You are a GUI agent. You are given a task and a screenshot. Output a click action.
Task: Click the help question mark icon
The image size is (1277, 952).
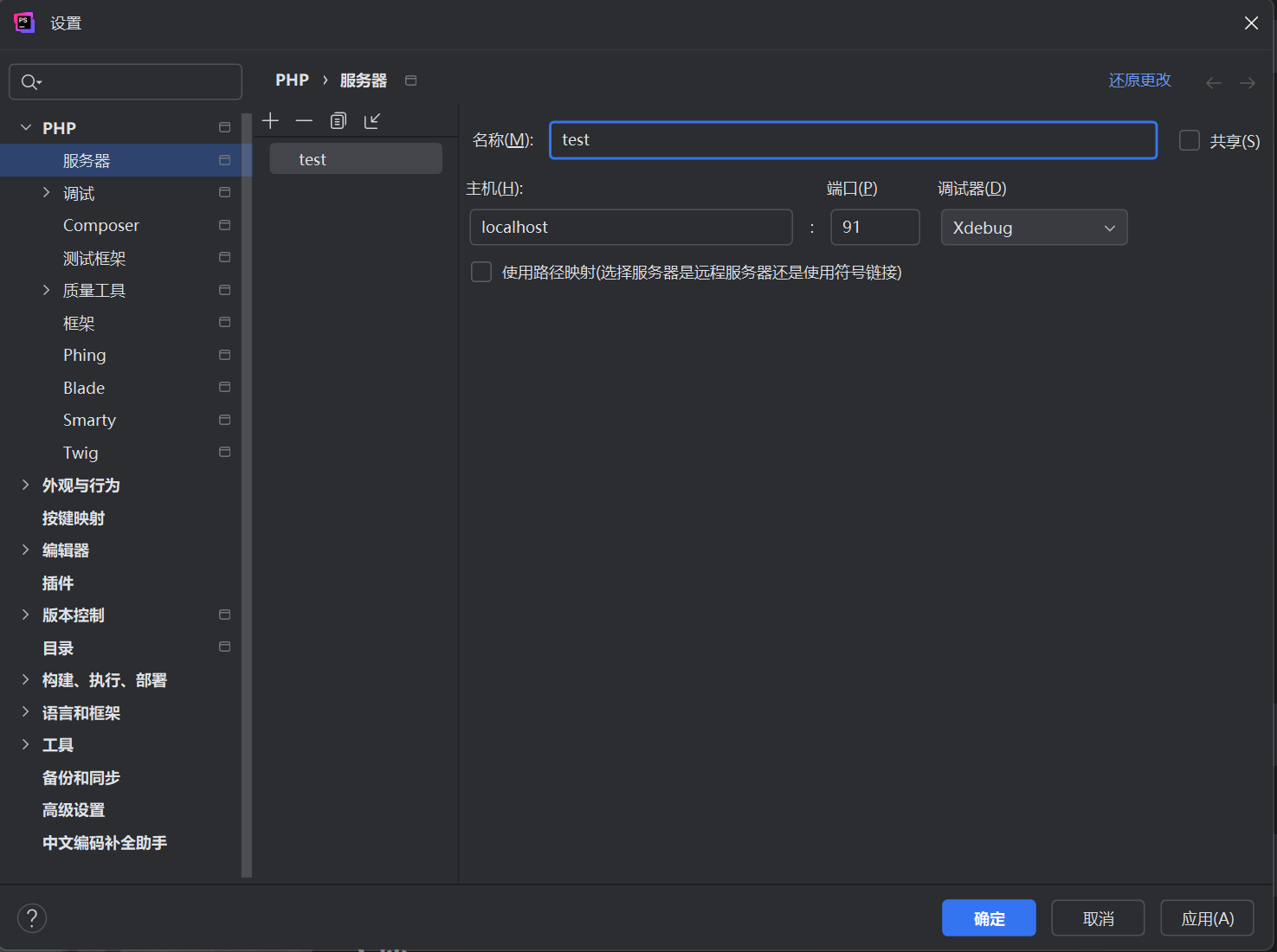(x=32, y=918)
